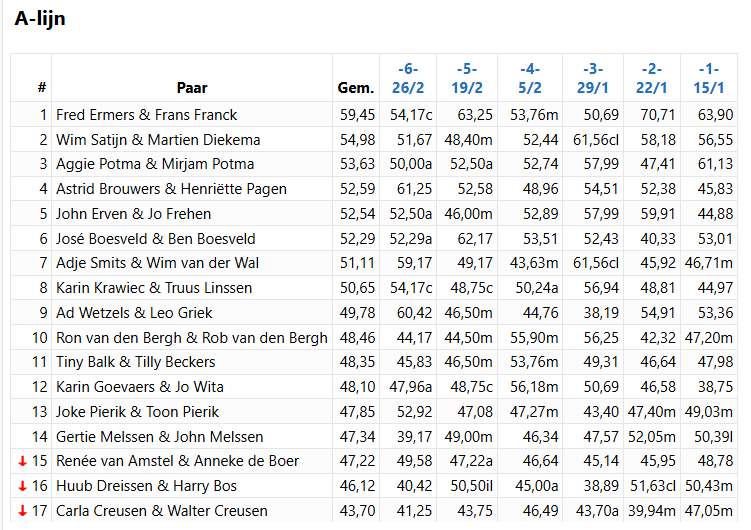
Task: Select pair Karin Krawiec & Truus Linssen
Action: click(x=154, y=288)
